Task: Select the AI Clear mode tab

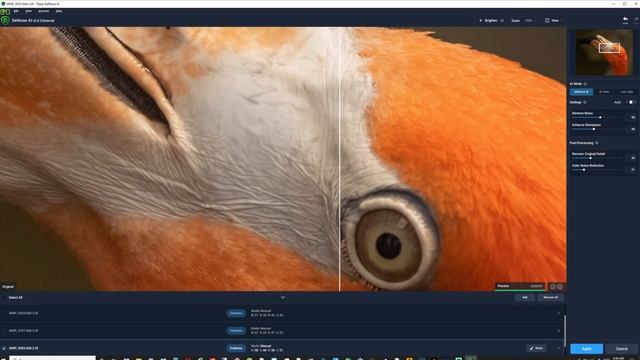Action: click(604, 92)
